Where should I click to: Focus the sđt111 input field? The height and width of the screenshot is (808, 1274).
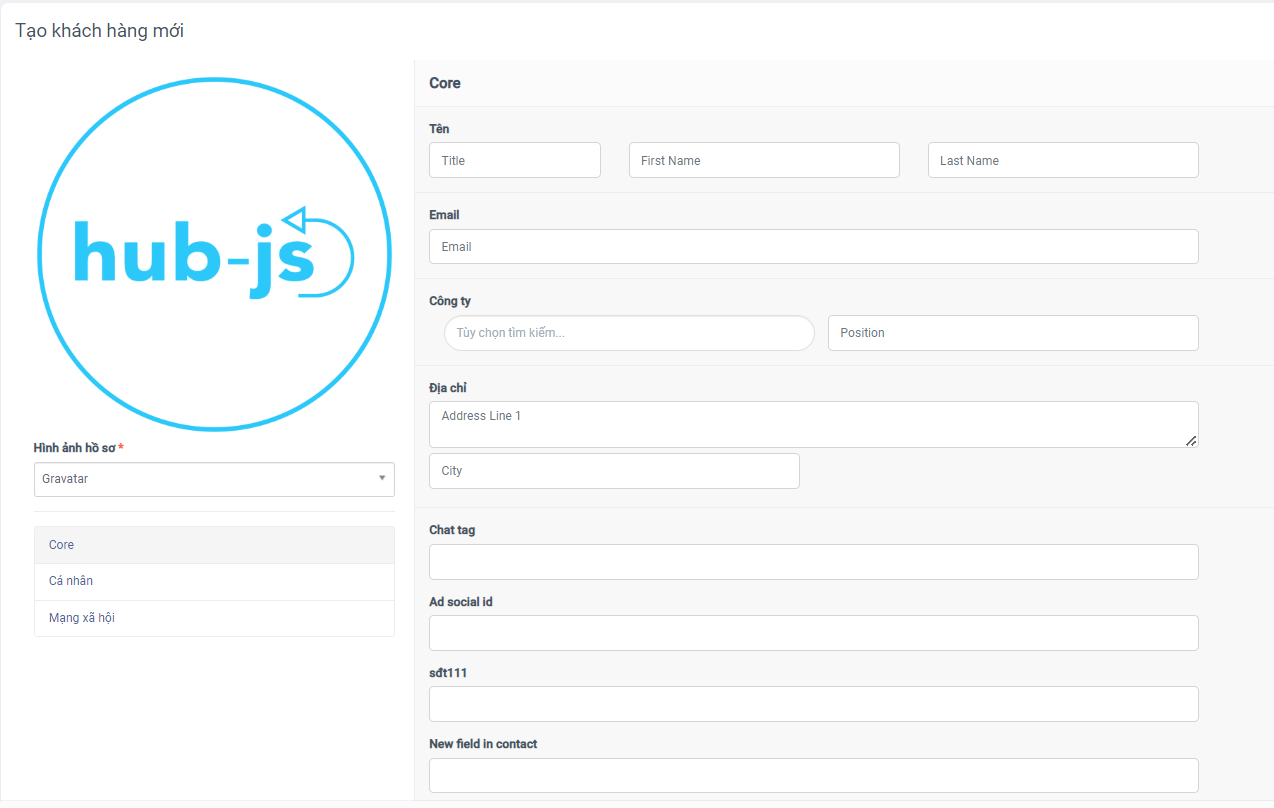point(812,704)
